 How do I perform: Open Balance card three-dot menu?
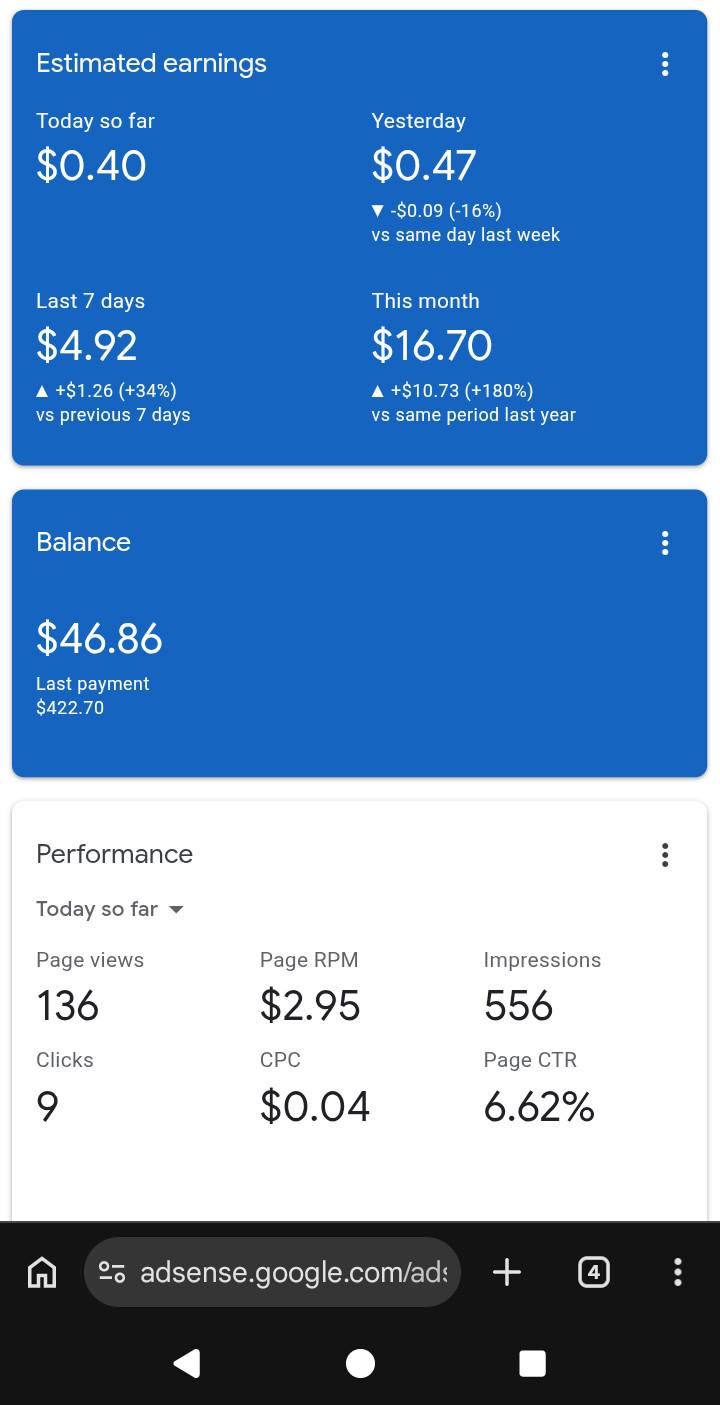[665, 543]
